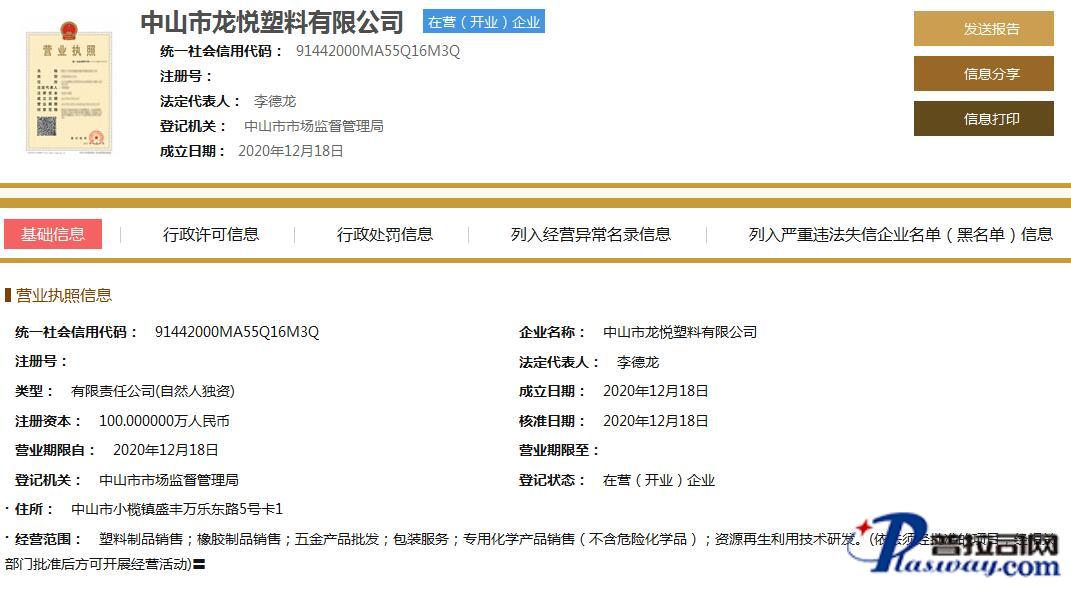
Task: Select the 基础信息 tab
Action: (x=53, y=234)
